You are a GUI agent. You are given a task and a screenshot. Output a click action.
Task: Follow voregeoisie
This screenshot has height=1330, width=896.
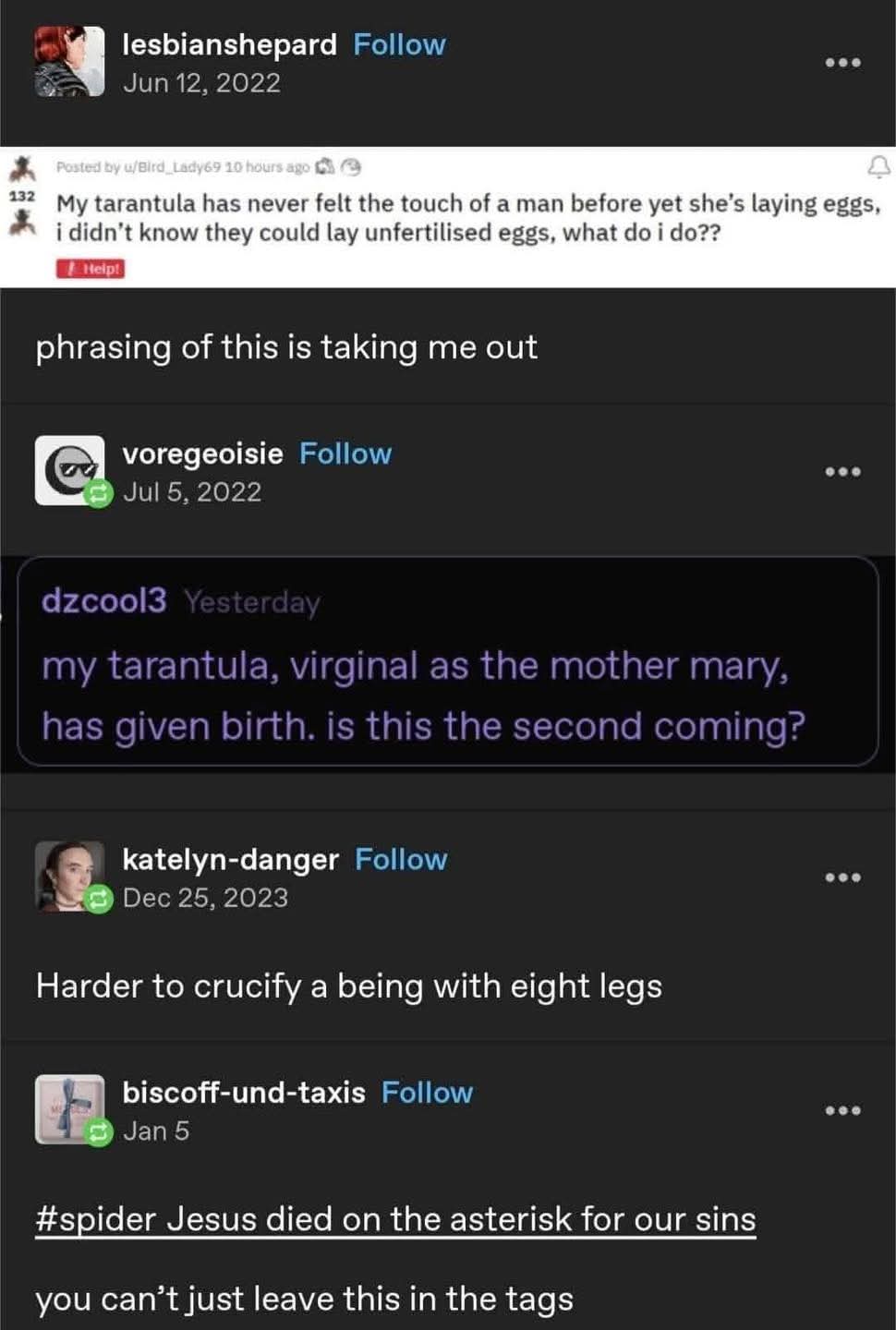(x=345, y=453)
